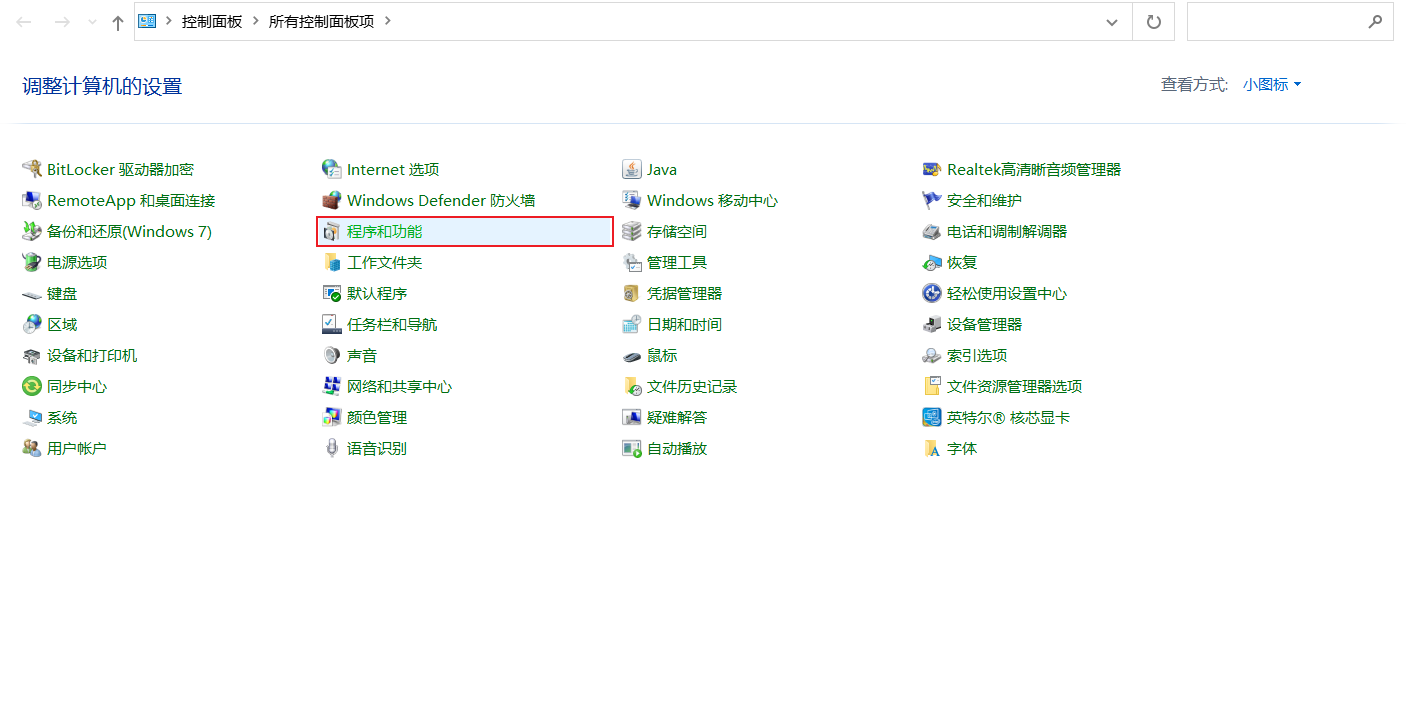The image size is (1406, 721).
Task: Click the 设备管理器 icon
Action: point(932,325)
